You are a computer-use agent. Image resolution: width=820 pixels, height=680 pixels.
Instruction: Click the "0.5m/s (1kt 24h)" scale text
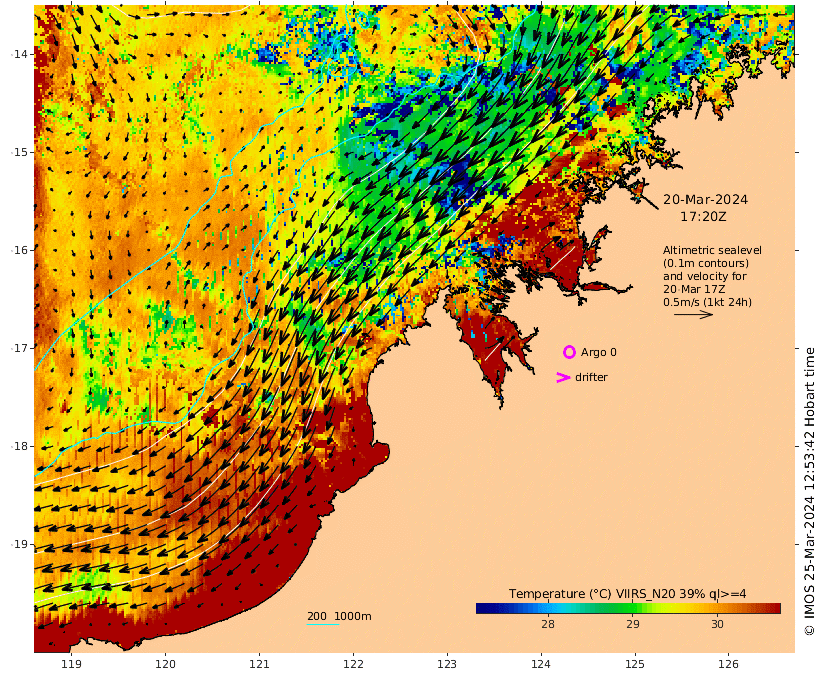(x=708, y=302)
